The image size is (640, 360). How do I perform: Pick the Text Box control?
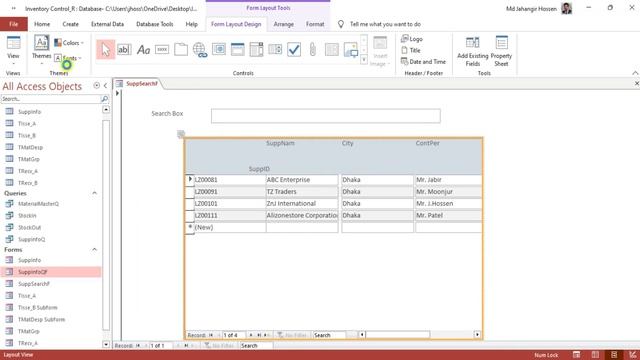coord(124,50)
